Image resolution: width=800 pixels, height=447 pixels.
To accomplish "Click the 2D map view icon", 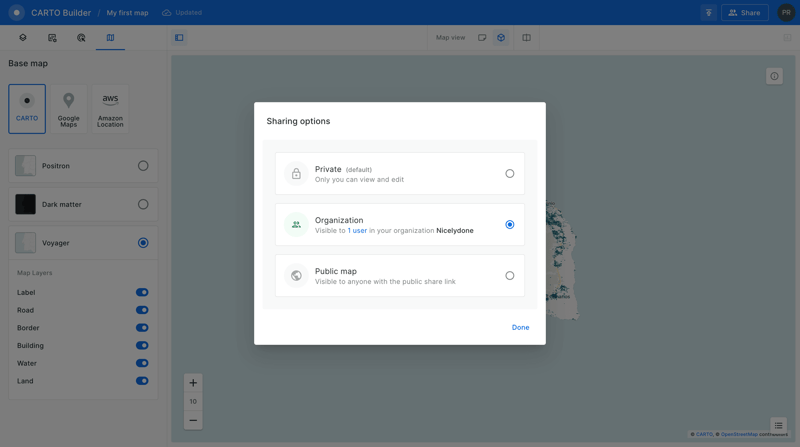I will click(482, 38).
